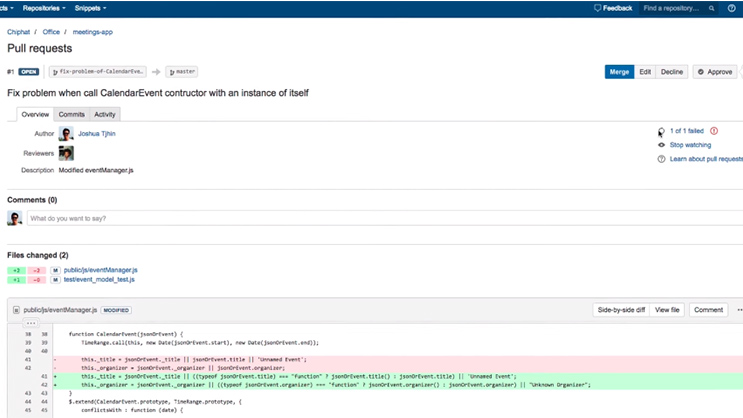Open the Repositories dropdown menu
743x418 pixels.
[x=44, y=8]
